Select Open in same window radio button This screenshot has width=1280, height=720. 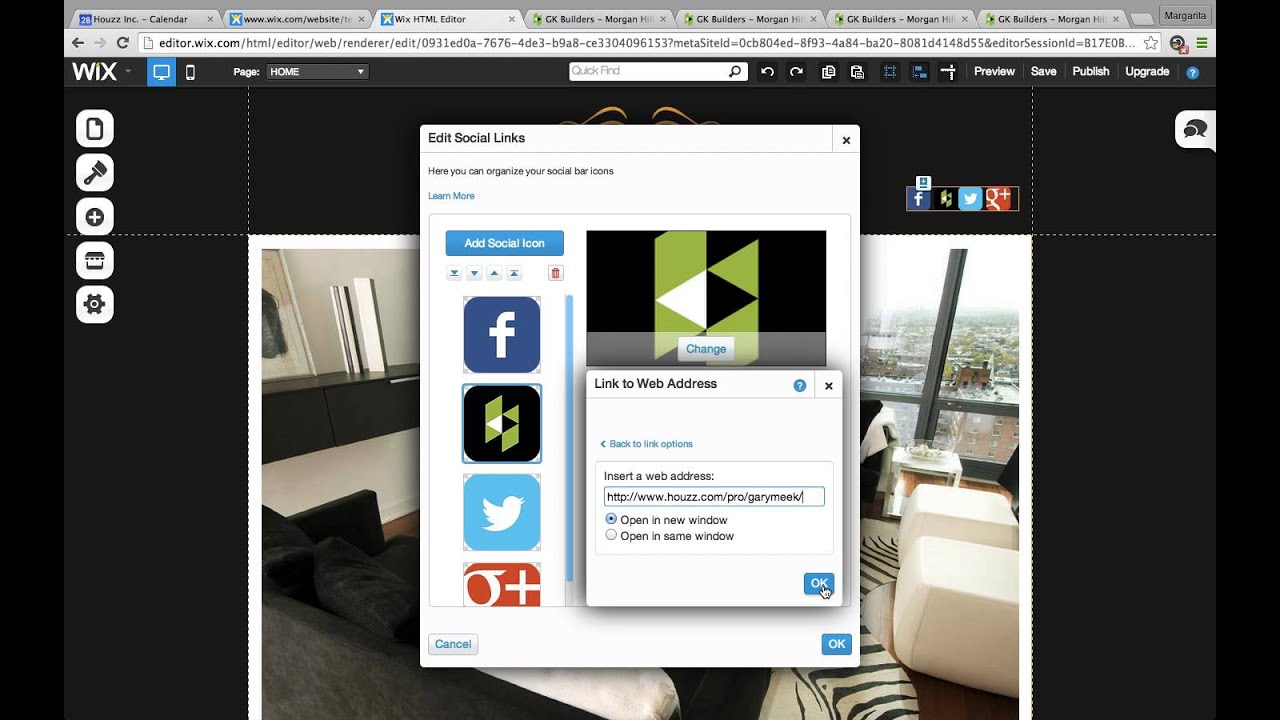click(x=611, y=534)
